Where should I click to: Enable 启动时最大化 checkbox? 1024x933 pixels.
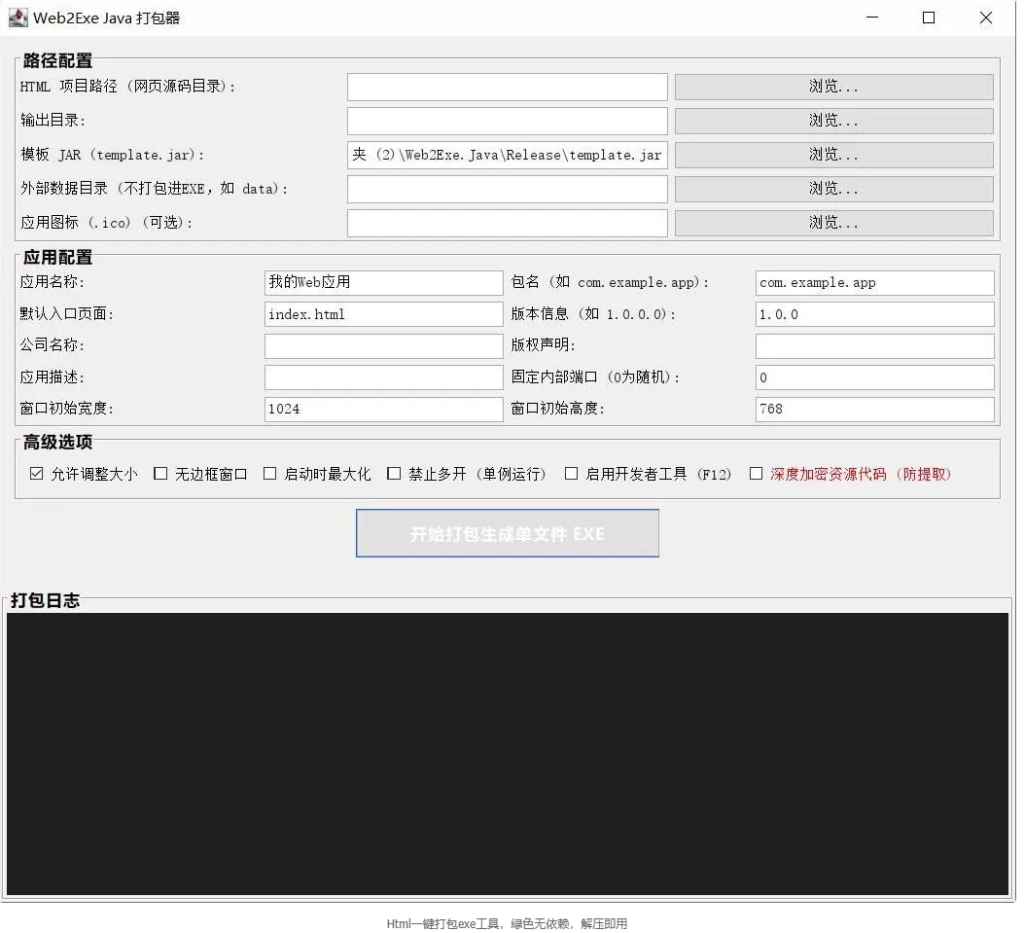click(x=270, y=473)
